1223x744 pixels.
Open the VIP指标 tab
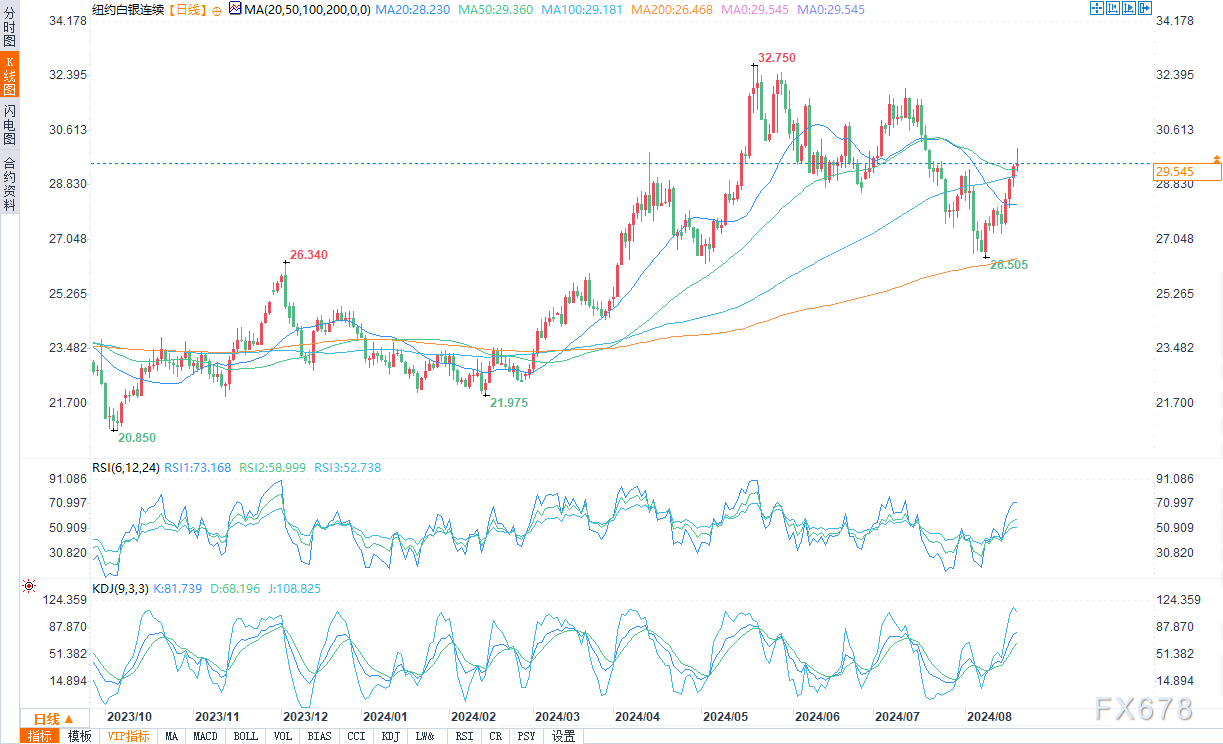coord(127,736)
